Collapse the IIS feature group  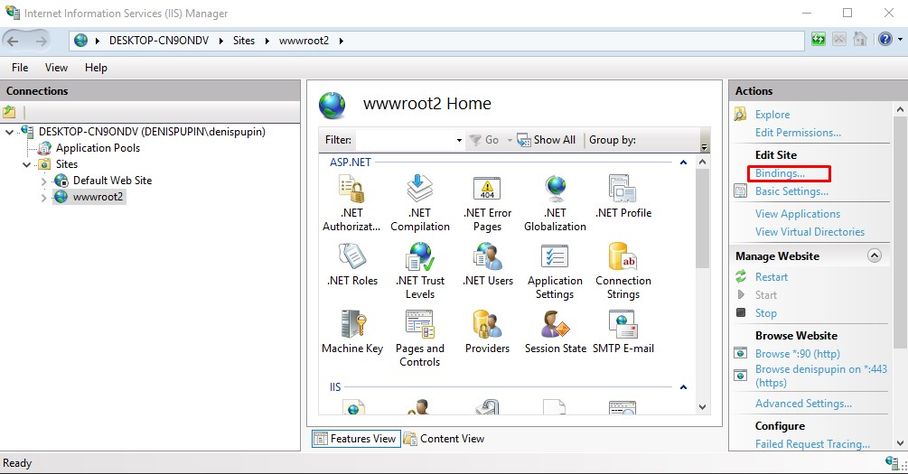coord(683,387)
